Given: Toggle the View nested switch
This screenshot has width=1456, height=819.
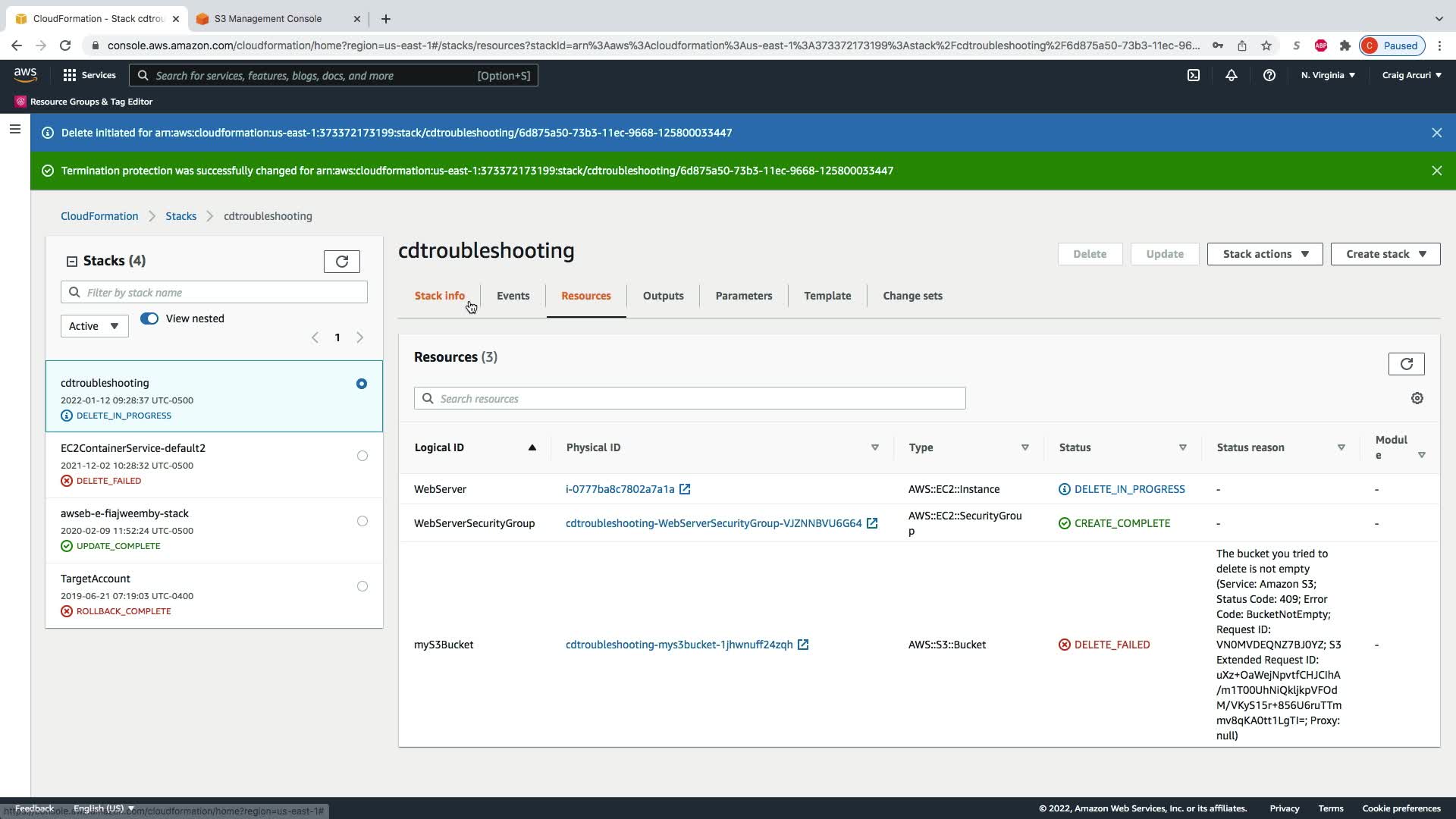Looking at the screenshot, I should pos(149,318).
